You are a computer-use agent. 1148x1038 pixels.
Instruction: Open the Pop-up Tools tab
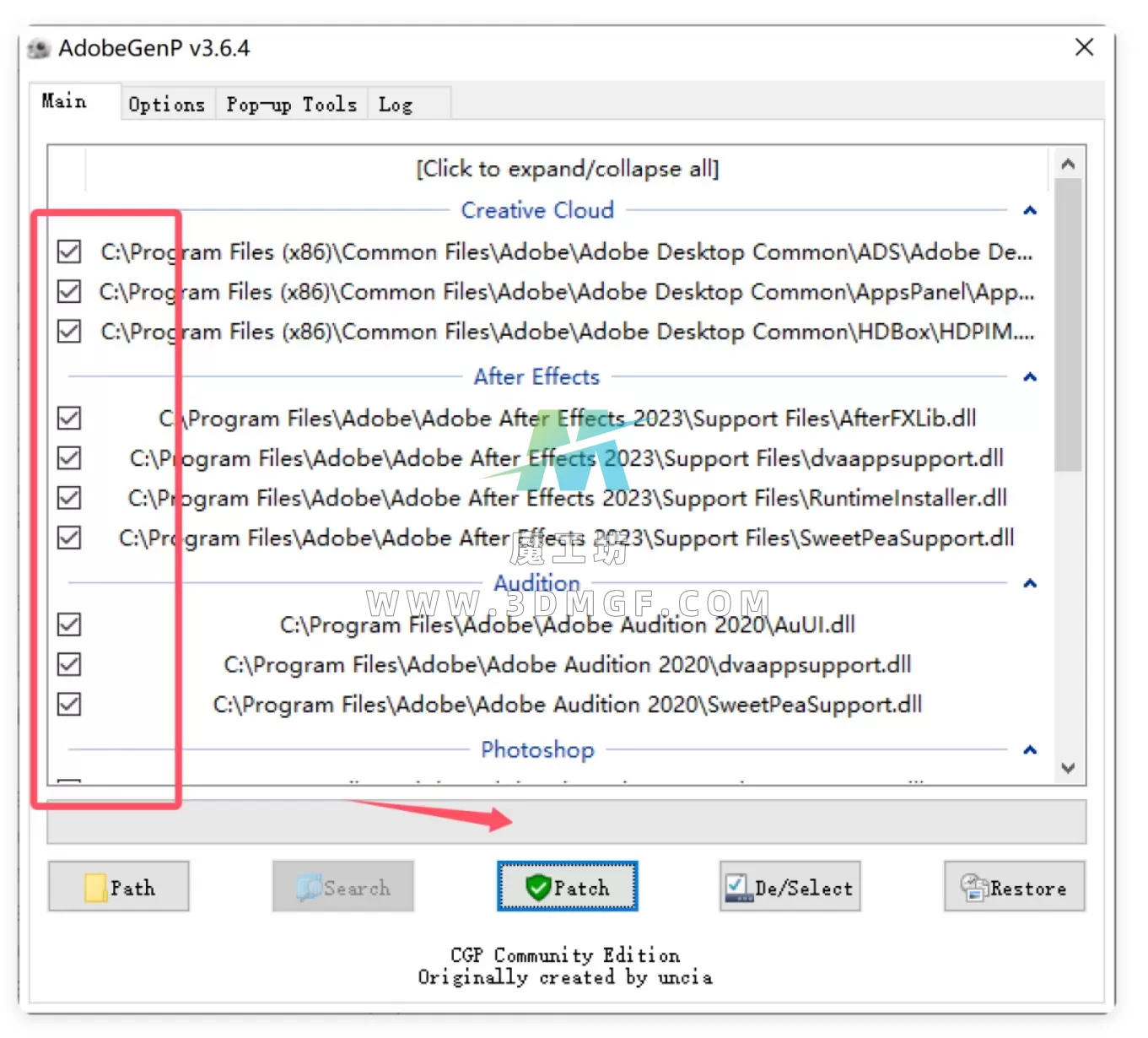click(291, 105)
